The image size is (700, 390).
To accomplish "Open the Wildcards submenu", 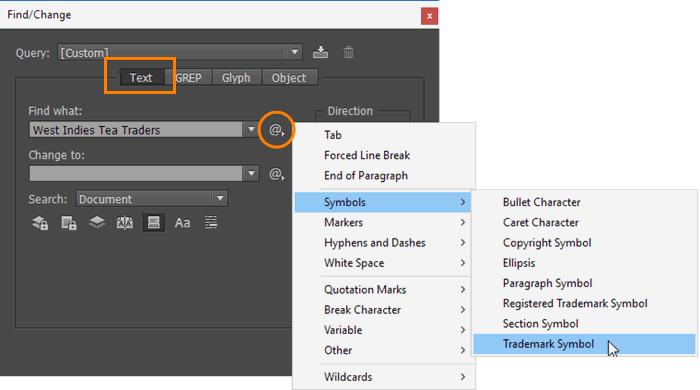I will pyautogui.click(x=384, y=377).
